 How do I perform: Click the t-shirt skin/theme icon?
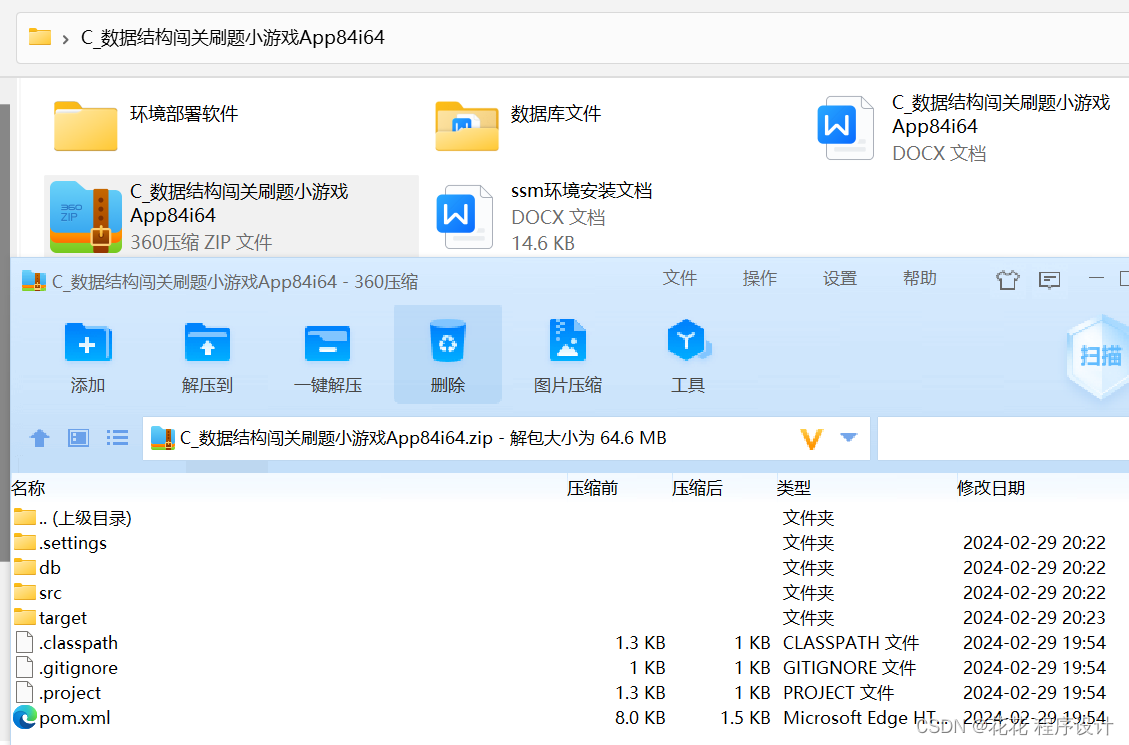click(x=1007, y=281)
